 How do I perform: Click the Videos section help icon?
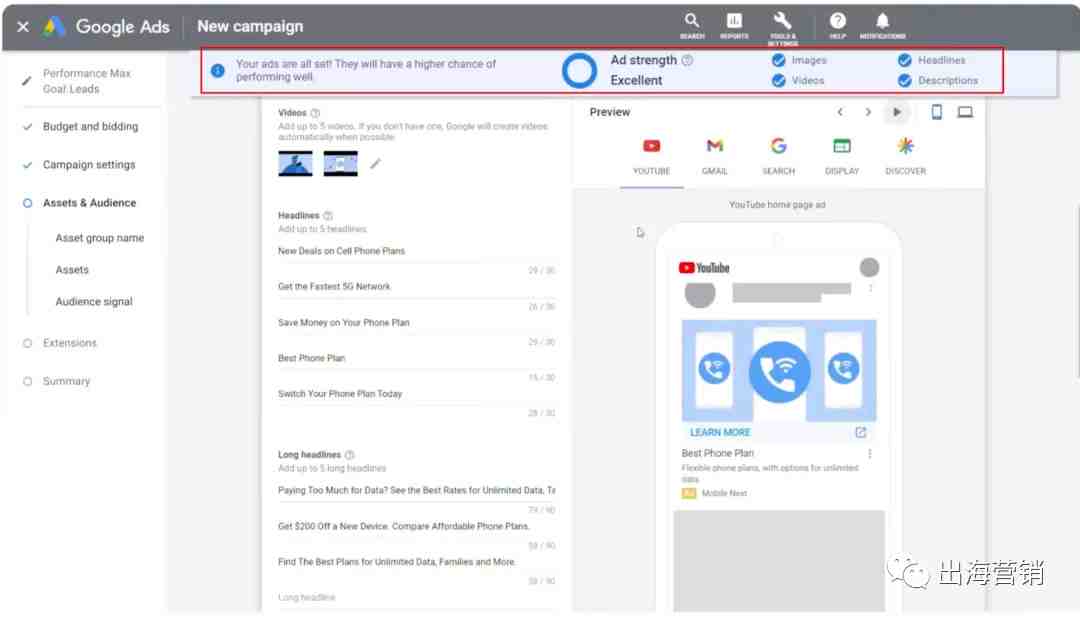(315, 113)
